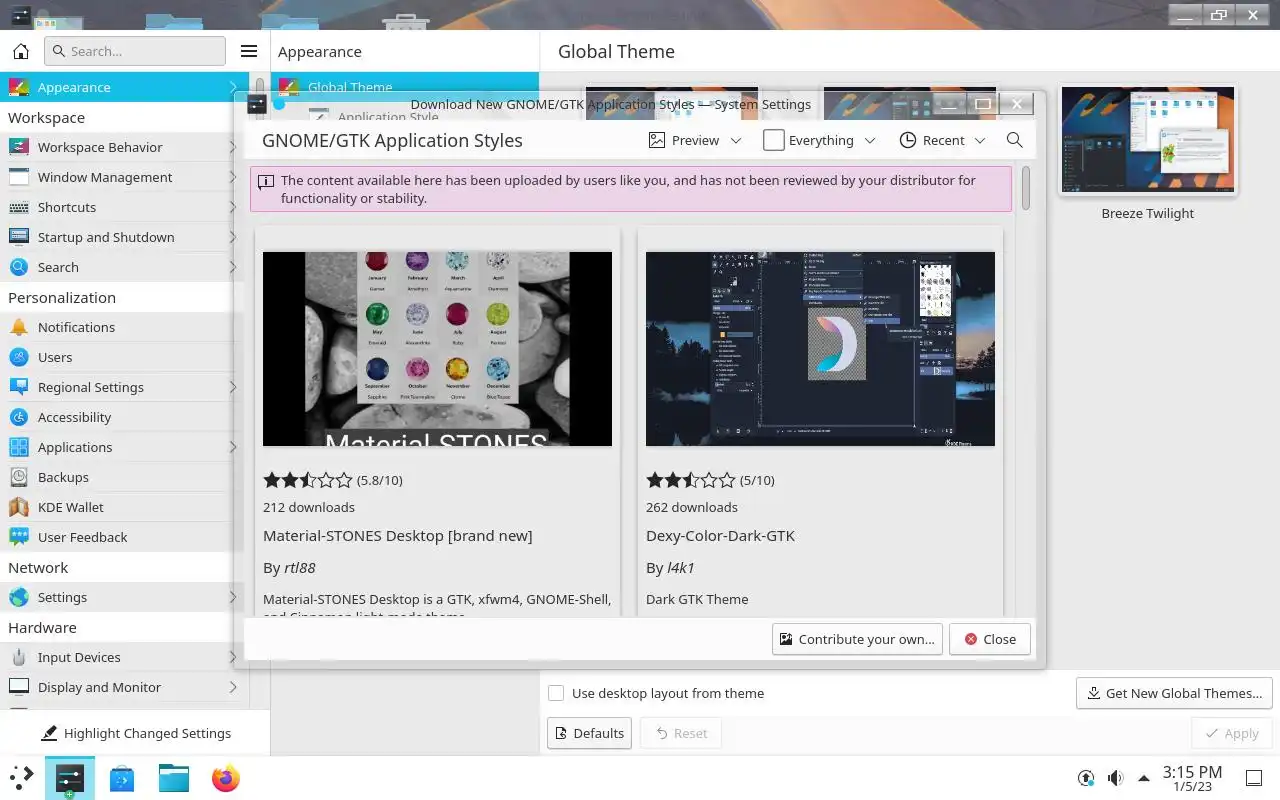1280x800 pixels.
Task: Click the 3:15 PM clock in taskbar
Action: [x=1192, y=778]
